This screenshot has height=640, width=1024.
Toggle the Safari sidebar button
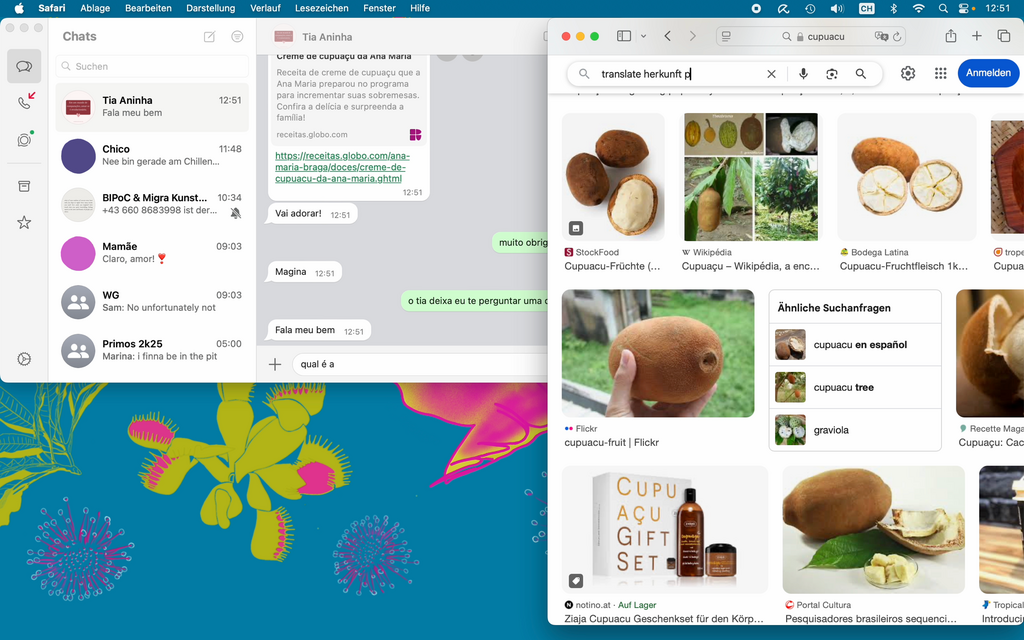[x=624, y=37]
